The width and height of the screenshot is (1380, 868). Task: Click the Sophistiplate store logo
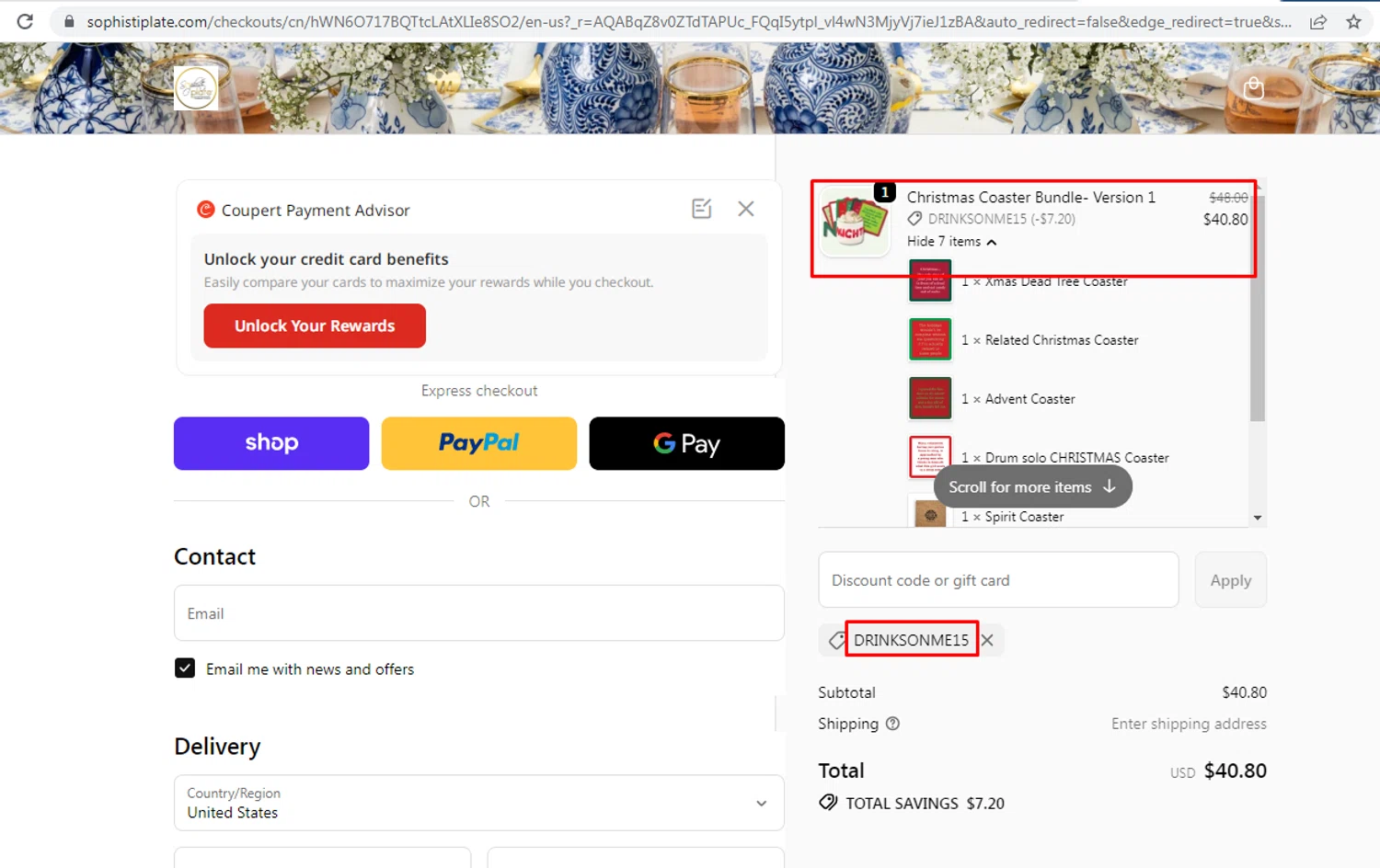196,88
